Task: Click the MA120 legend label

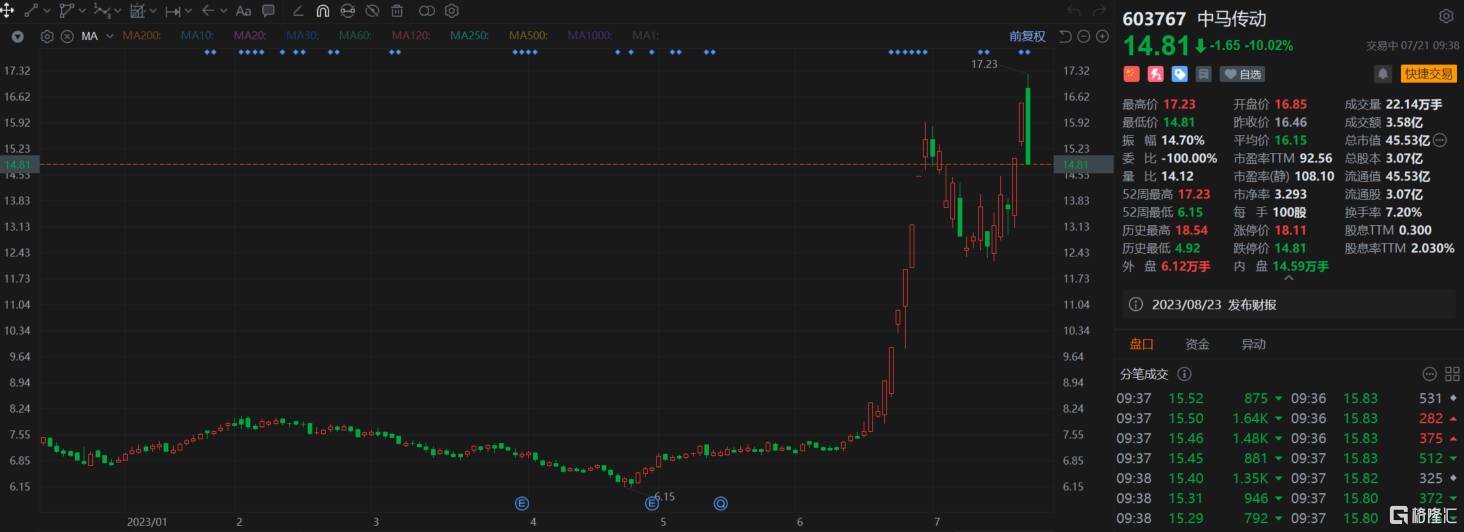Action: tap(410, 36)
